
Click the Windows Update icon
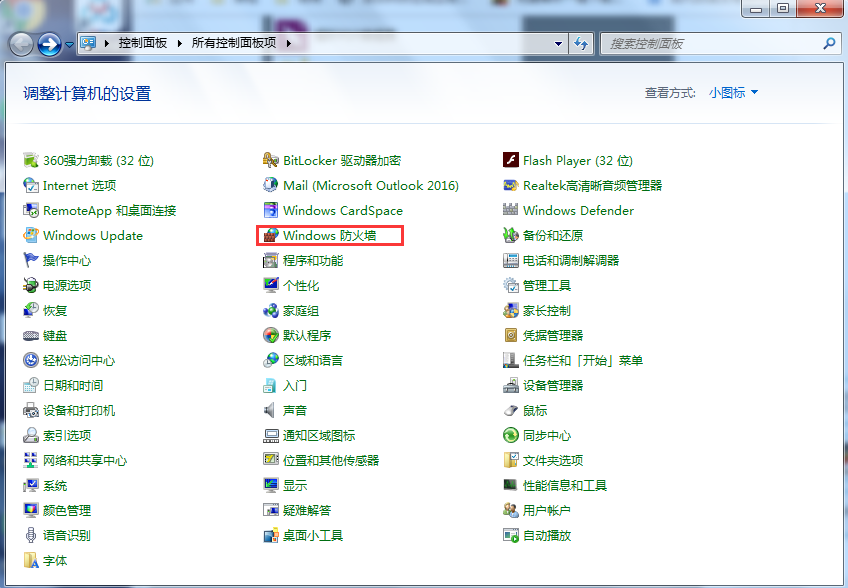[31, 235]
